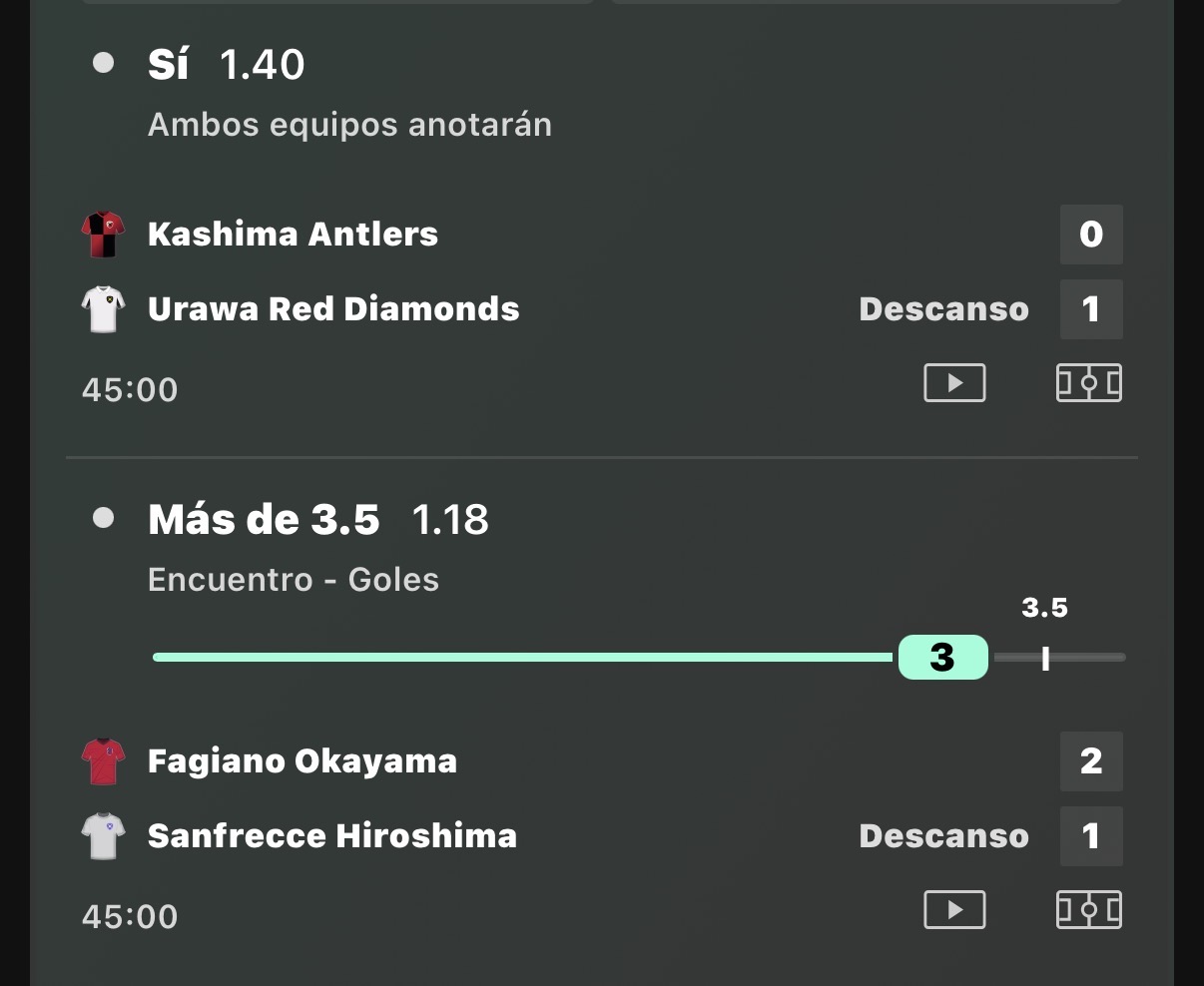
Task: Click the Kashima Antlers jersey icon
Action: 103,235
